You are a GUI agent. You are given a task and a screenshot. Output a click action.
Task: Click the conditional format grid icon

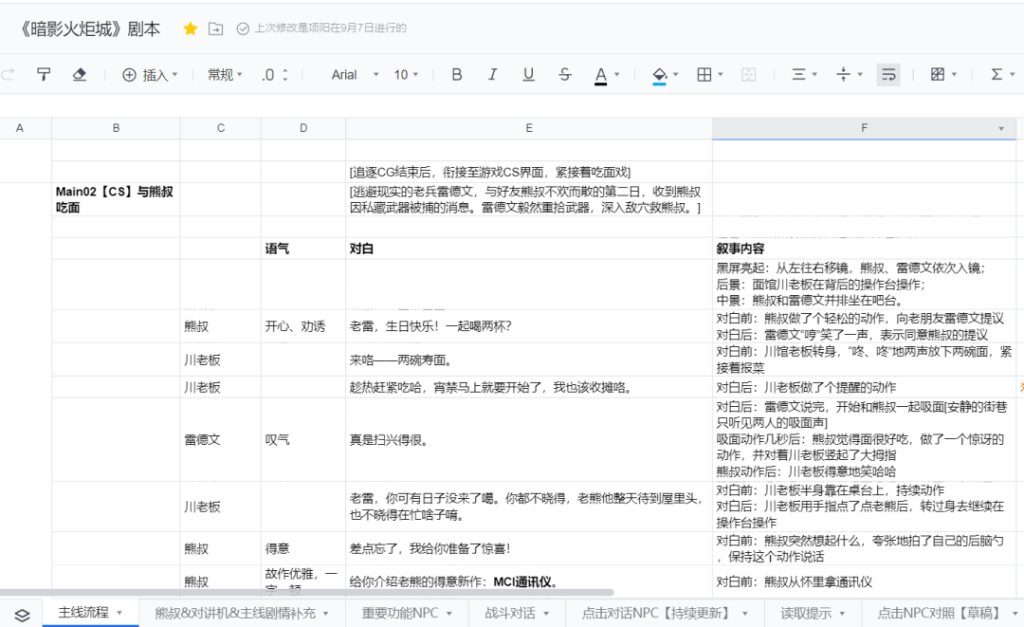[938, 74]
